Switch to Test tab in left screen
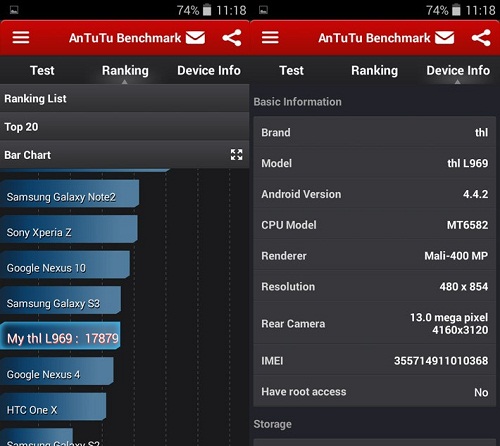This screenshot has height=446, width=500. (42, 70)
